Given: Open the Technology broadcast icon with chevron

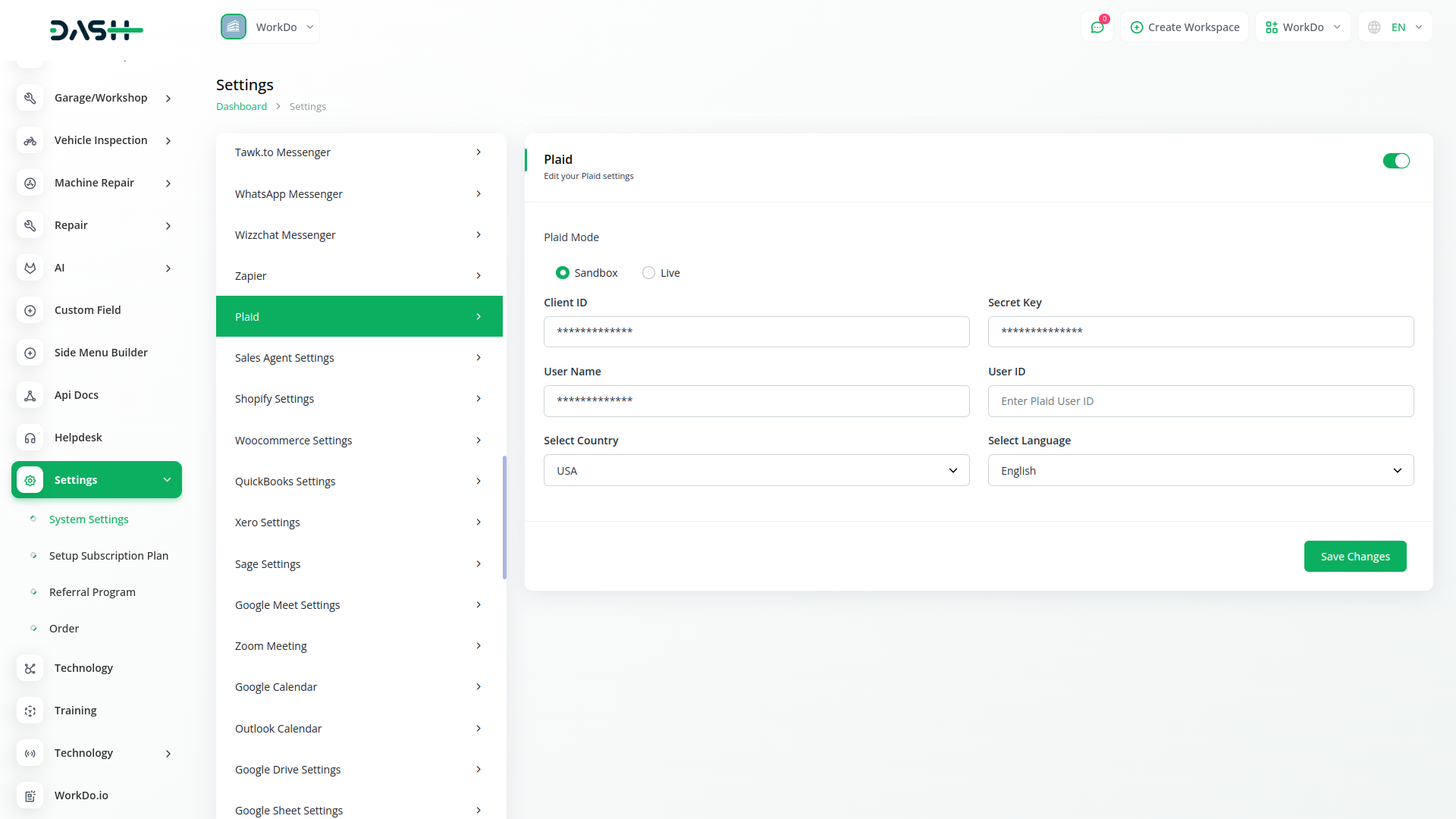Looking at the screenshot, I should pos(30,753).
